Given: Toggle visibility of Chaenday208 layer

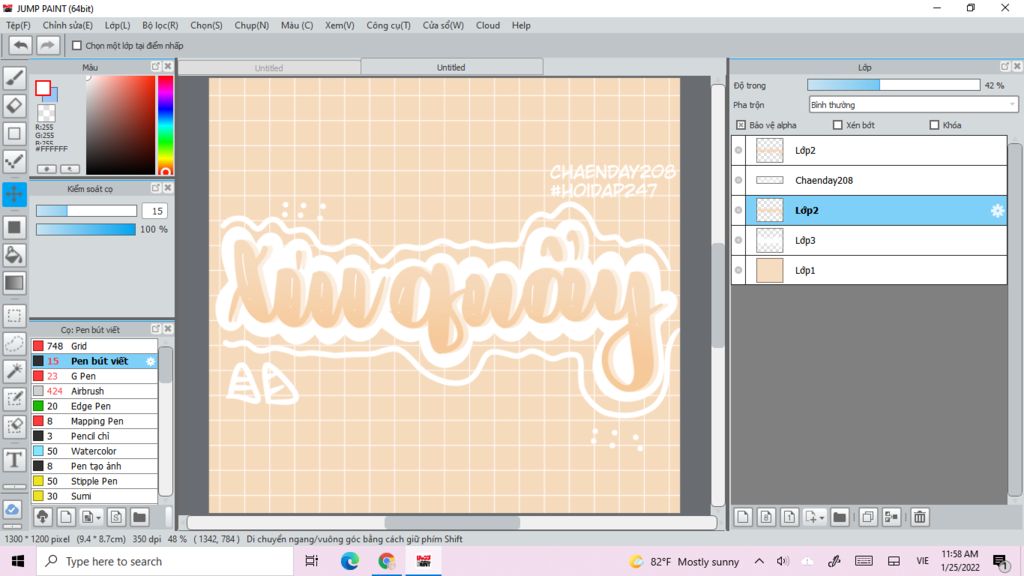Looking at the screenshot, I should pos(739,180).
